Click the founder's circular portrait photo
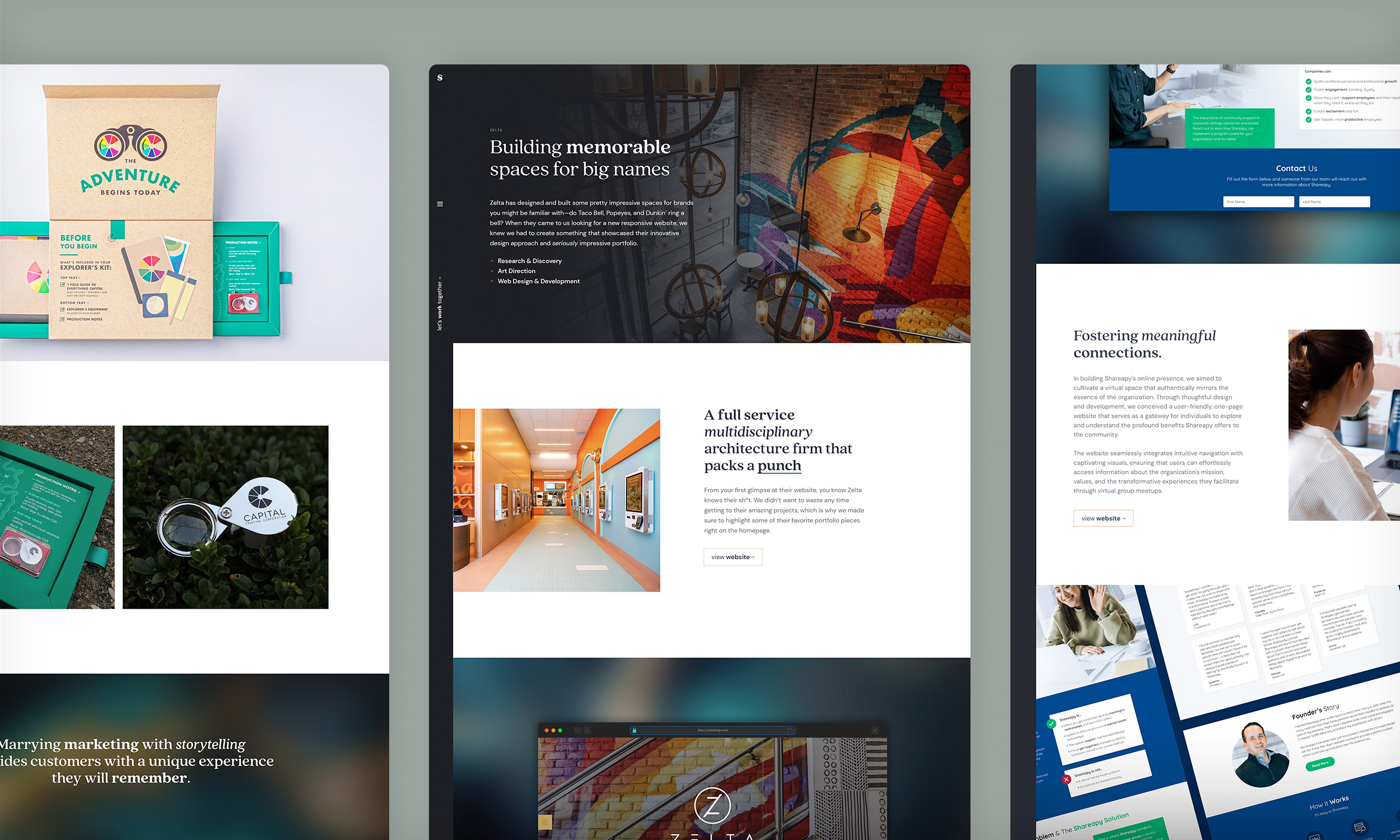Screen dimensions: 1400x840 click(x=1260, y=754)
